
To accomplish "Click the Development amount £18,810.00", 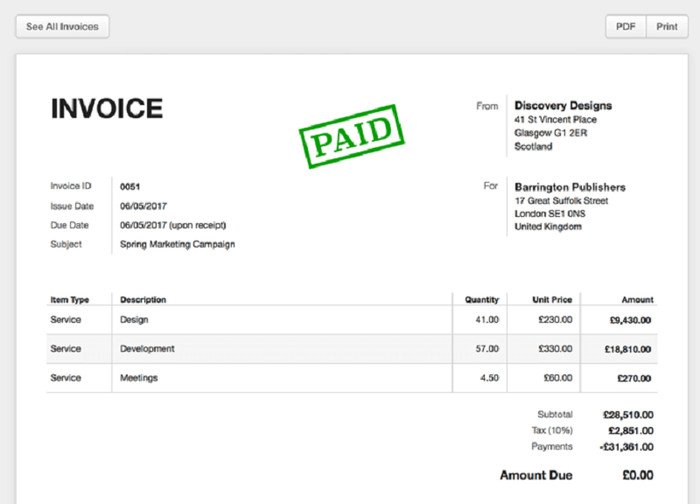I will tap(628, 349).
